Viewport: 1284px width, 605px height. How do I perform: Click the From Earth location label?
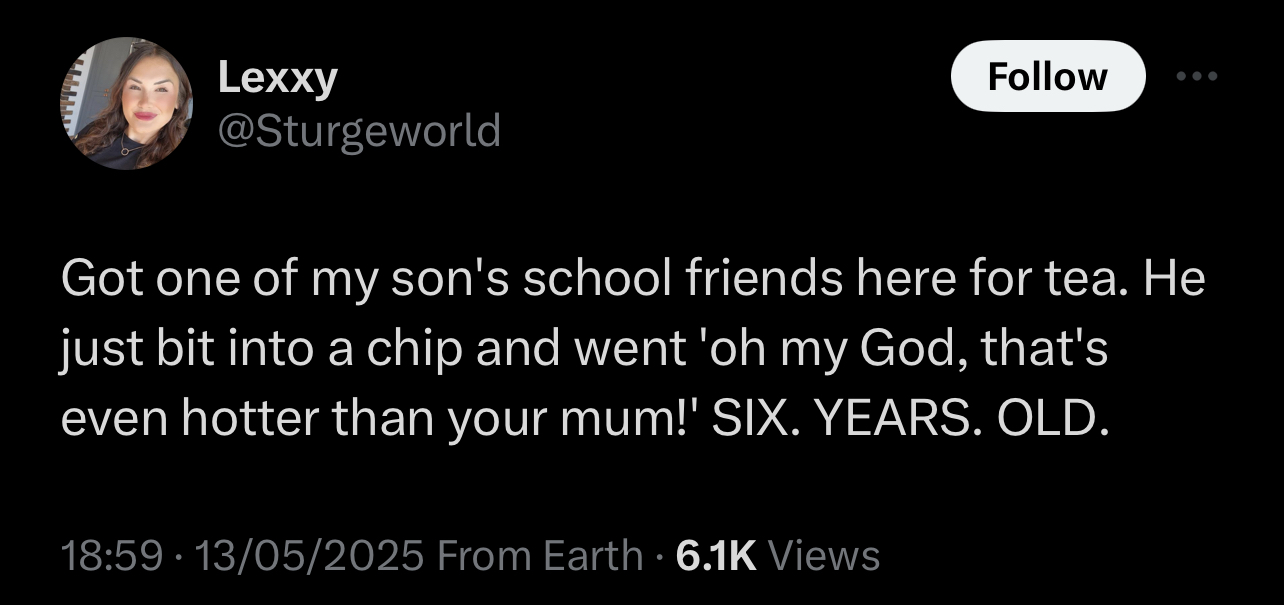[541, 554]
